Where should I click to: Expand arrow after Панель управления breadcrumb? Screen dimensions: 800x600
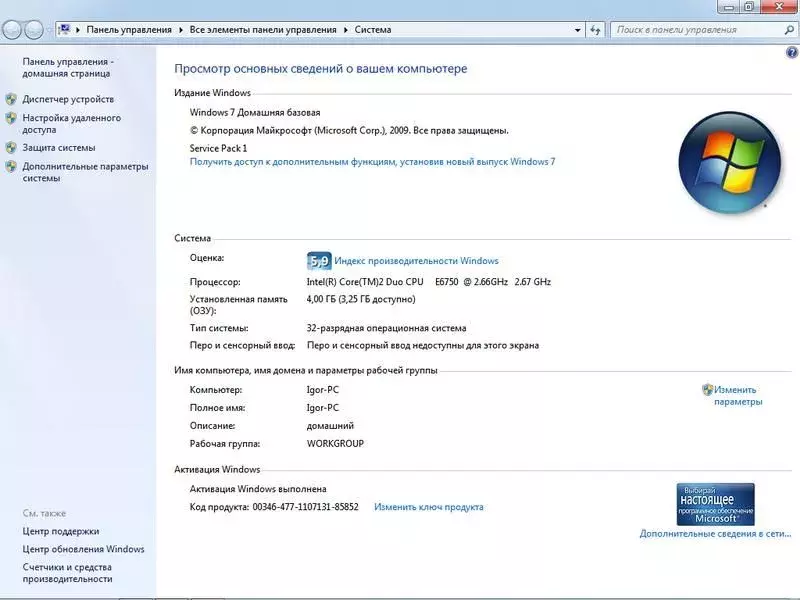(x=181, y=30)
